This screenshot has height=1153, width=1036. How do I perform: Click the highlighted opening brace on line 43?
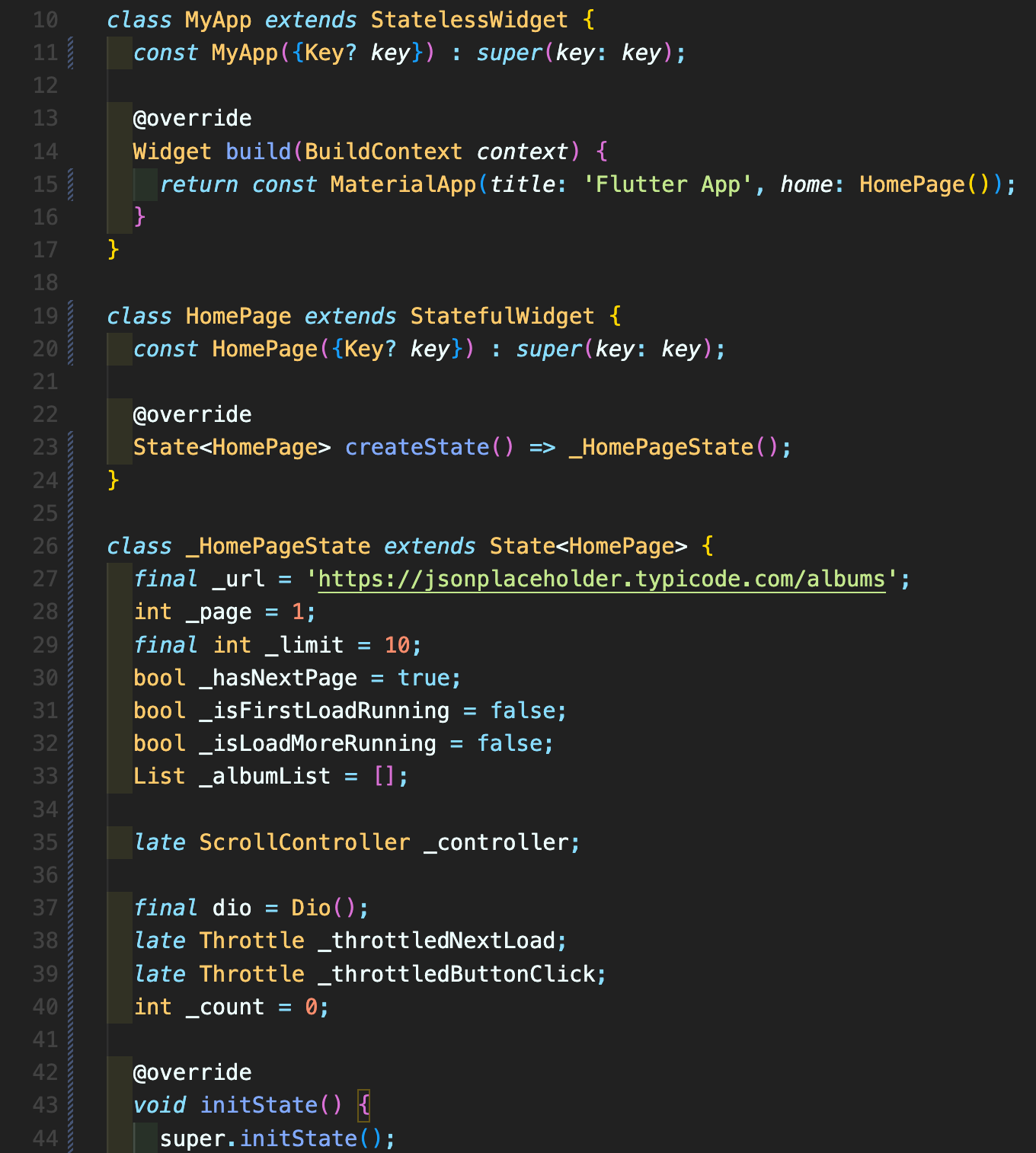[x=364, y=1105]
